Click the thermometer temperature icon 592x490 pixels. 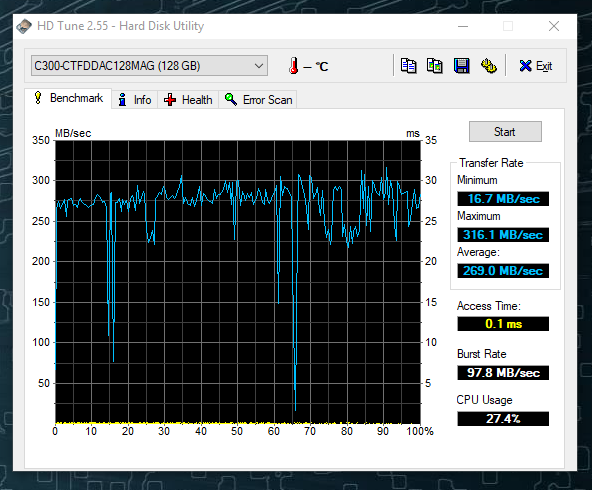point(293,66)
